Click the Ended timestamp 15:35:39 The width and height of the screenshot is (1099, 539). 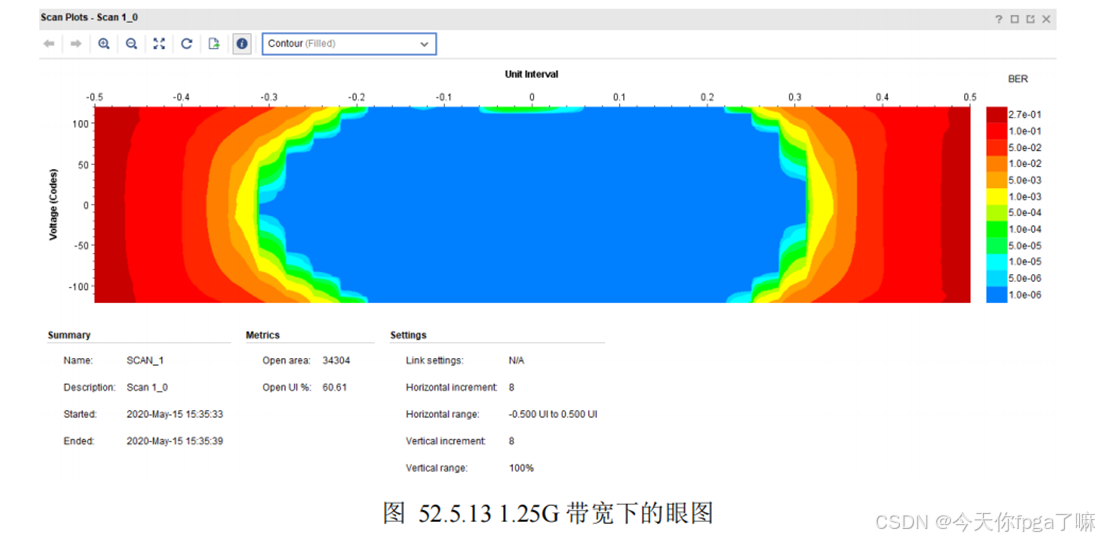[175, 441]
